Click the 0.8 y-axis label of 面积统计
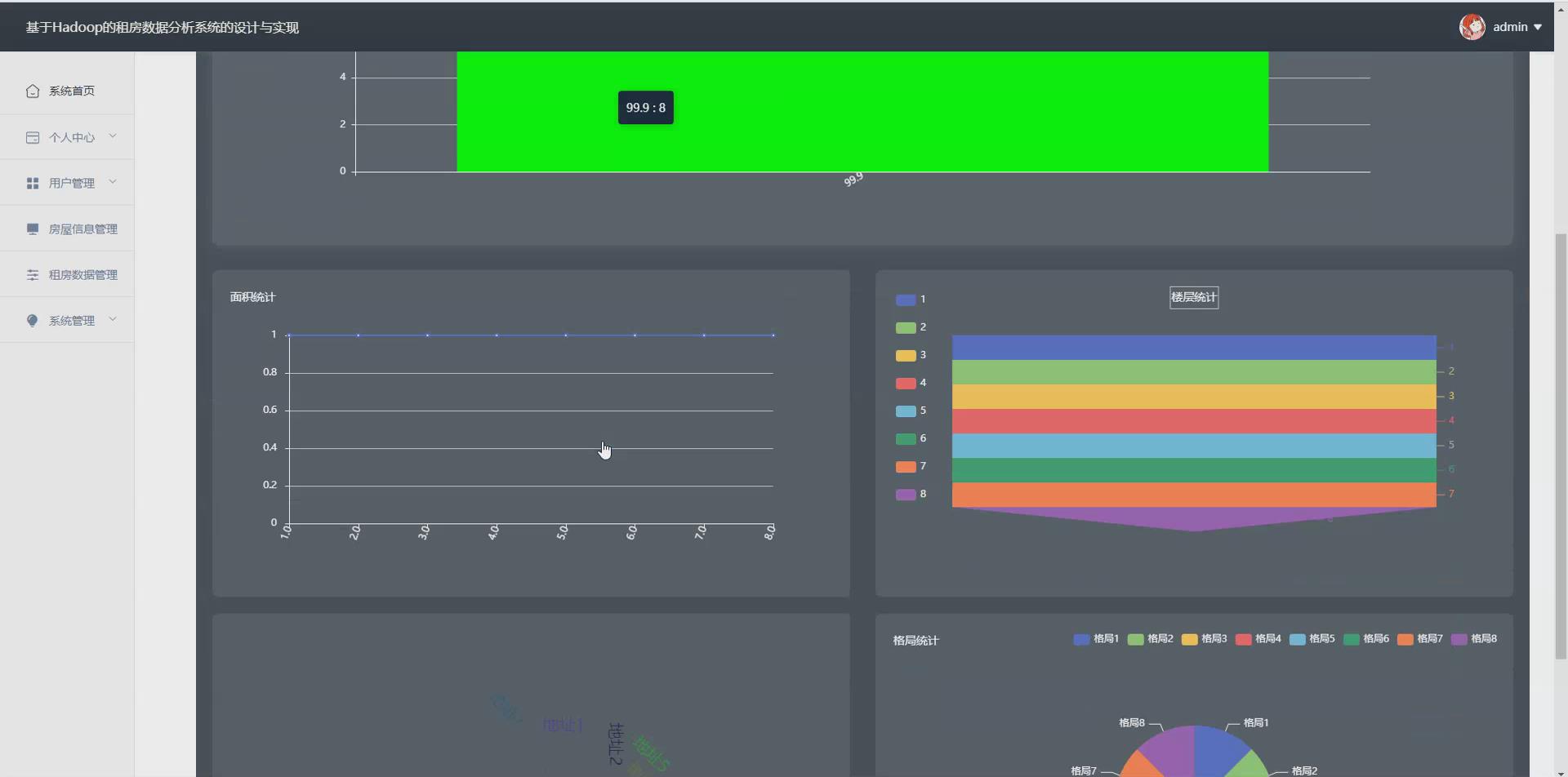 coord(269,372)
